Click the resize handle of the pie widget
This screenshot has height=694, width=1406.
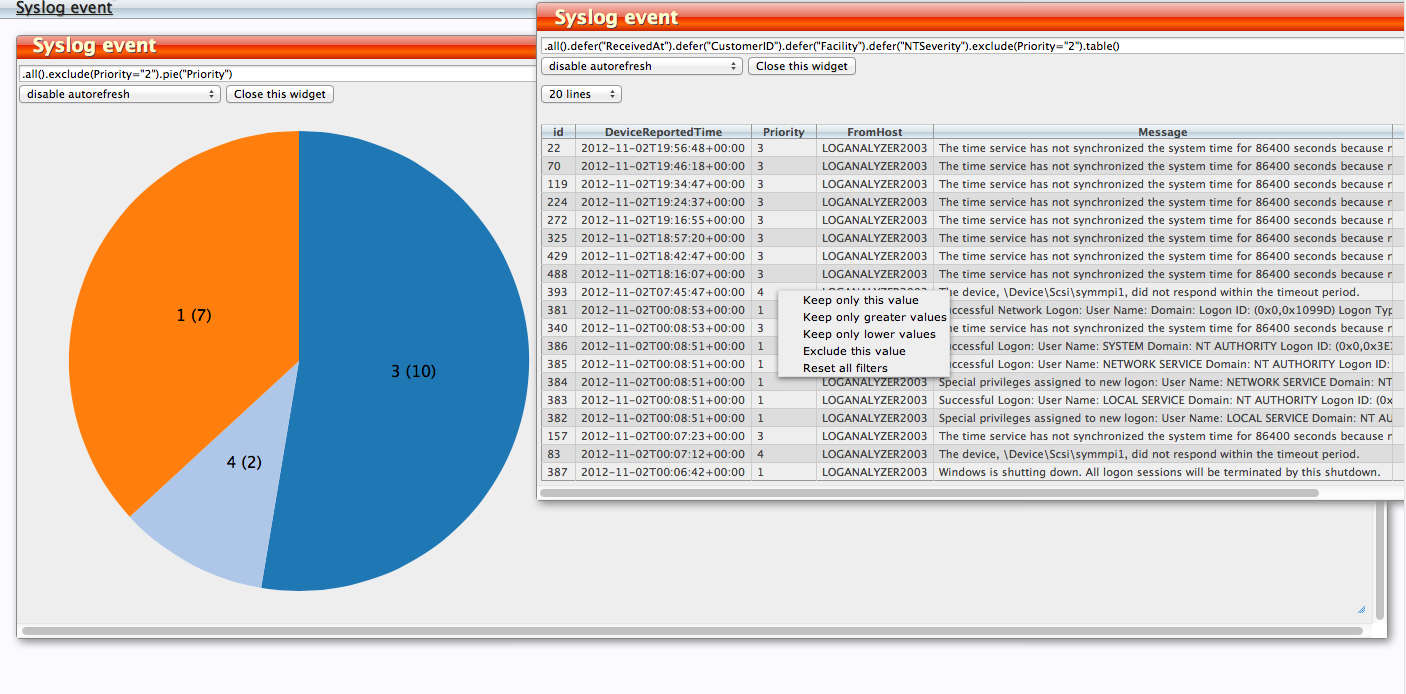[x=1360, y=609]
